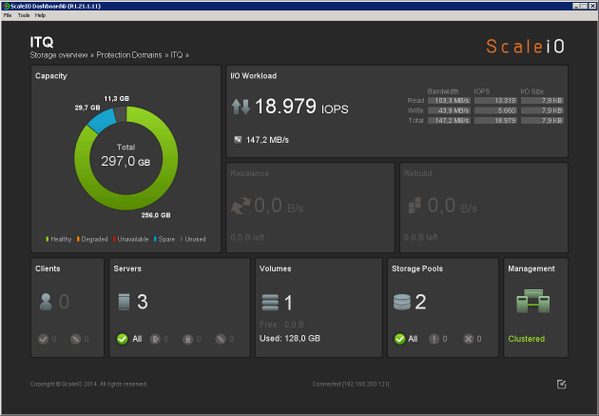Screen dimensions: 599x416
Task: Click the orange Degraded legend swatch
Action: (x=78, y=239)
